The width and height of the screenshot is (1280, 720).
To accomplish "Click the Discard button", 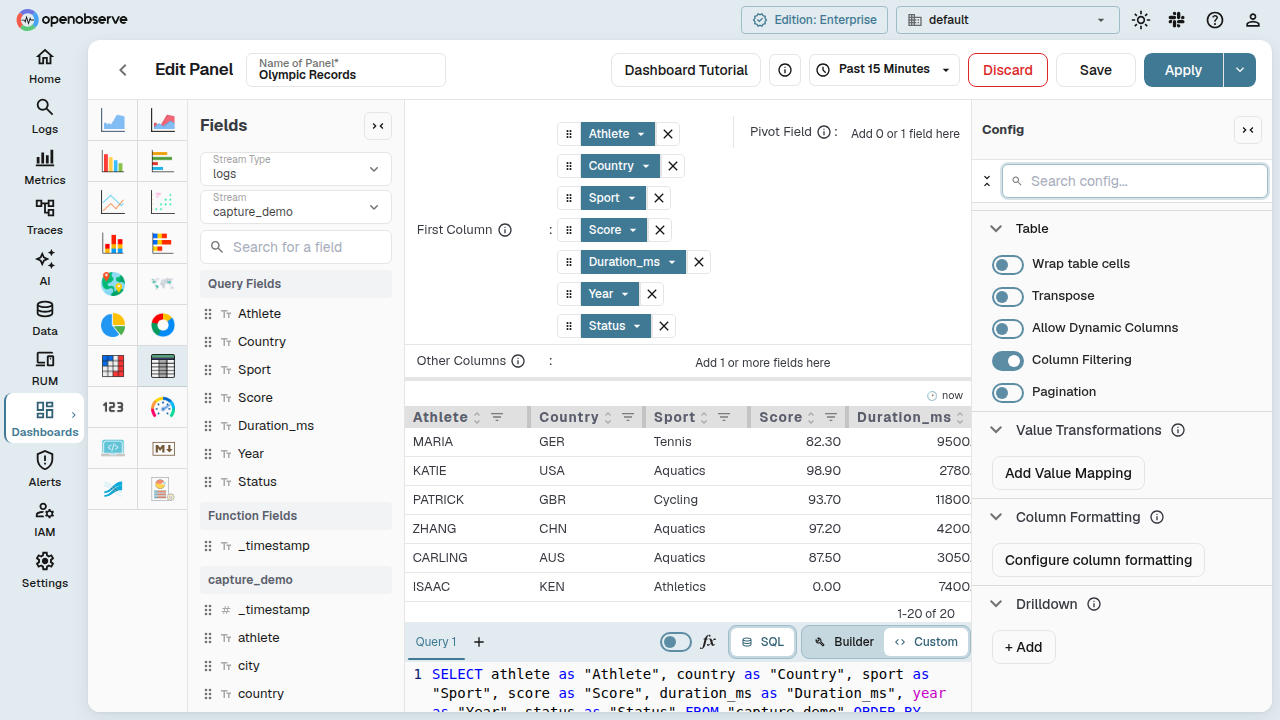I will (x=1008, y=70).
